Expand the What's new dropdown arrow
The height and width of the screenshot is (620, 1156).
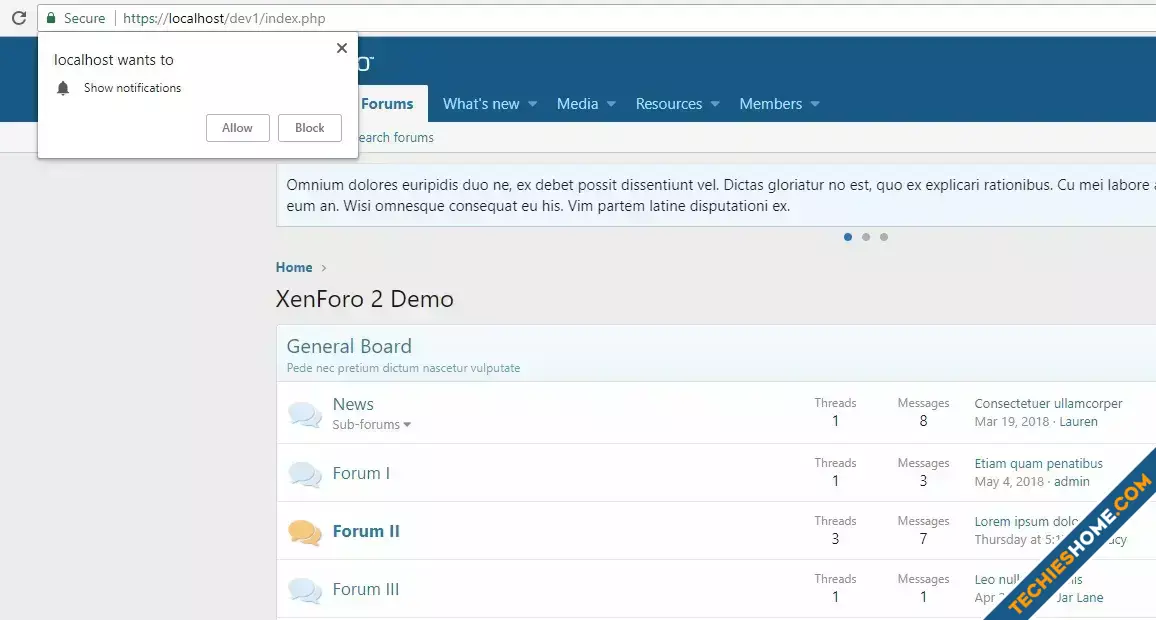pos(532,104)
